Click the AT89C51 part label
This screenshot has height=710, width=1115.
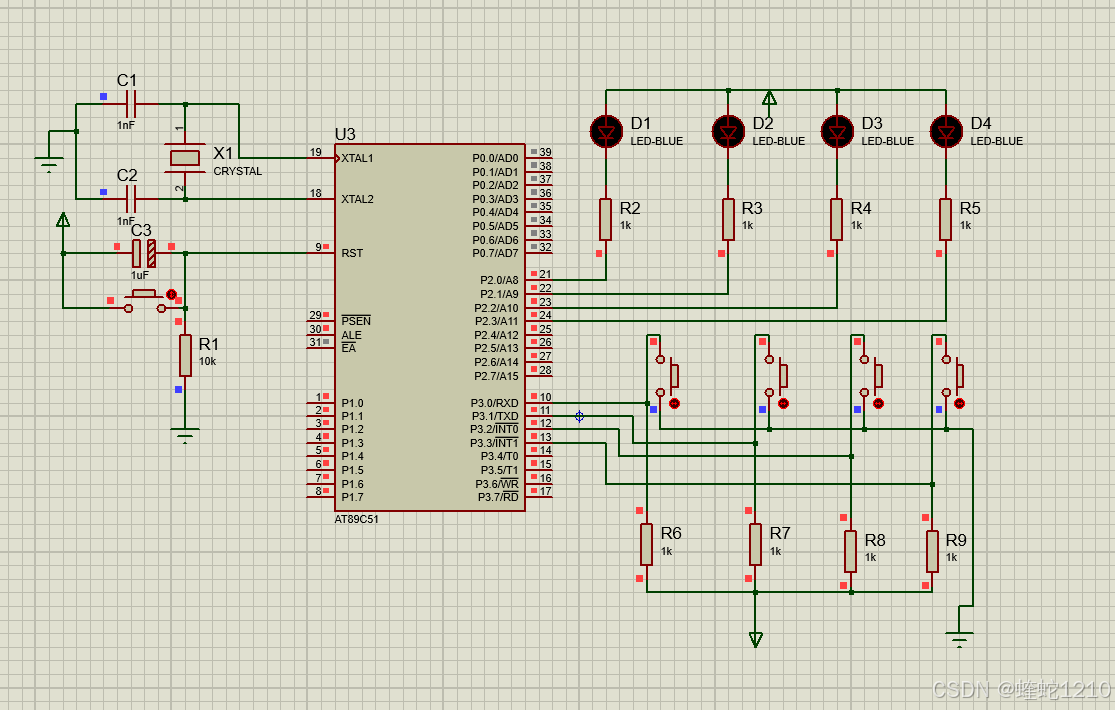(x=356, y=519)
